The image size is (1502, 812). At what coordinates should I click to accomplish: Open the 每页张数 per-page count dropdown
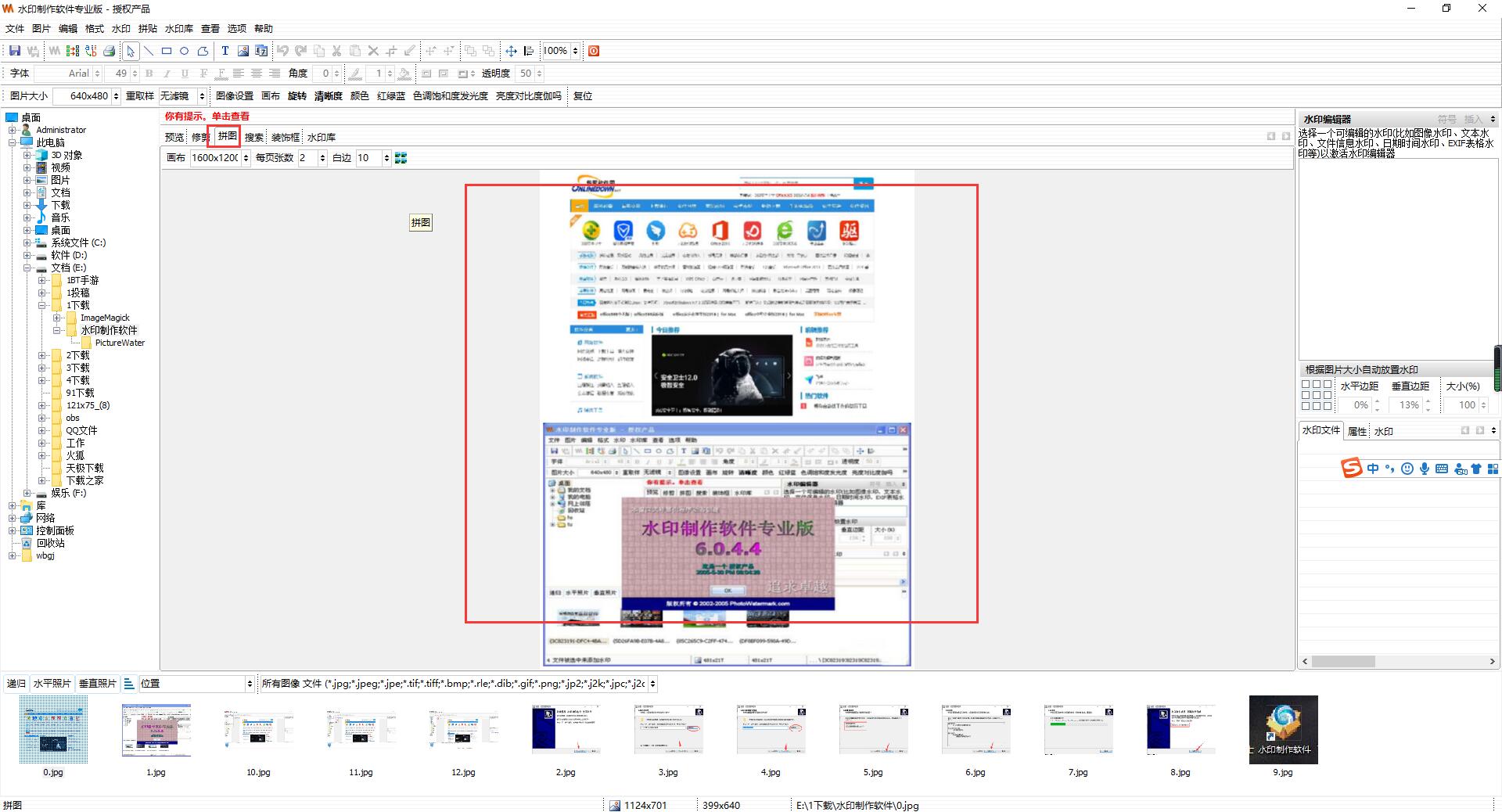tap(322, 158)
